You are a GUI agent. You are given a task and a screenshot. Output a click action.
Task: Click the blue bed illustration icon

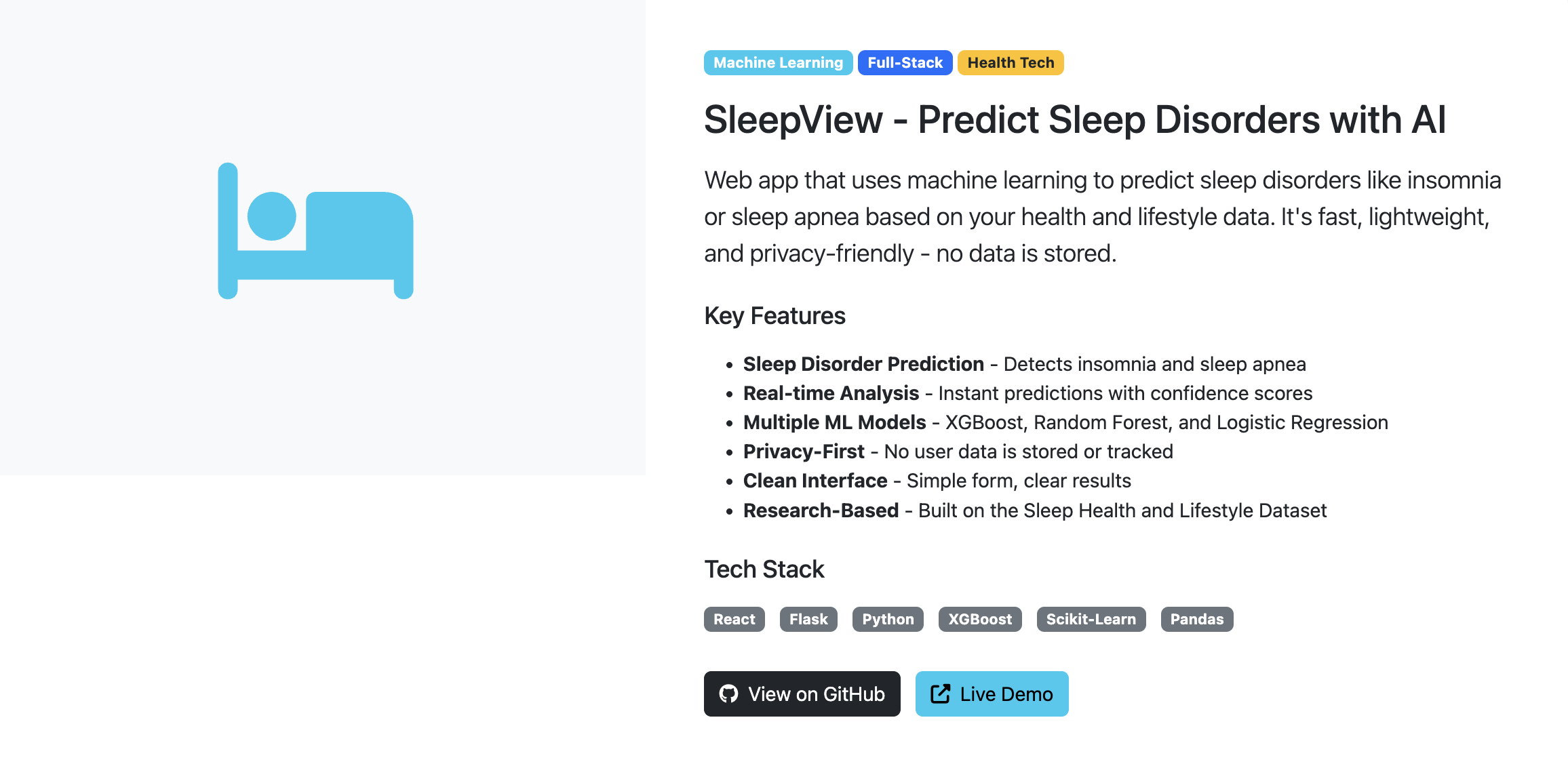point(315,230)
